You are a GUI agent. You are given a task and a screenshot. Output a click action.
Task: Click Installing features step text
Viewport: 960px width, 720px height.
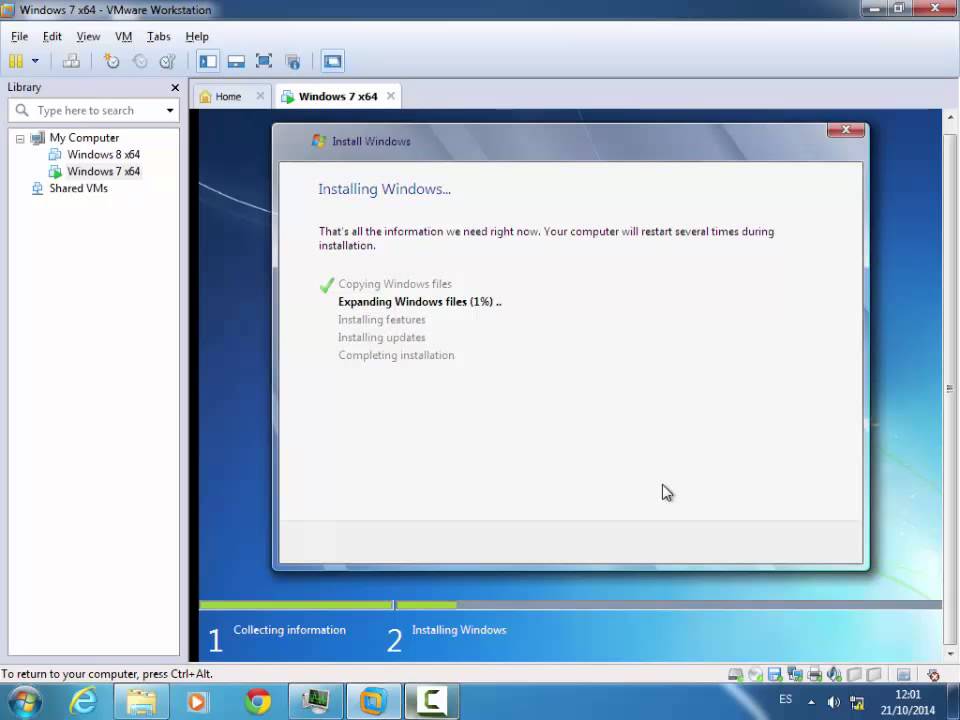pos(381,320)
